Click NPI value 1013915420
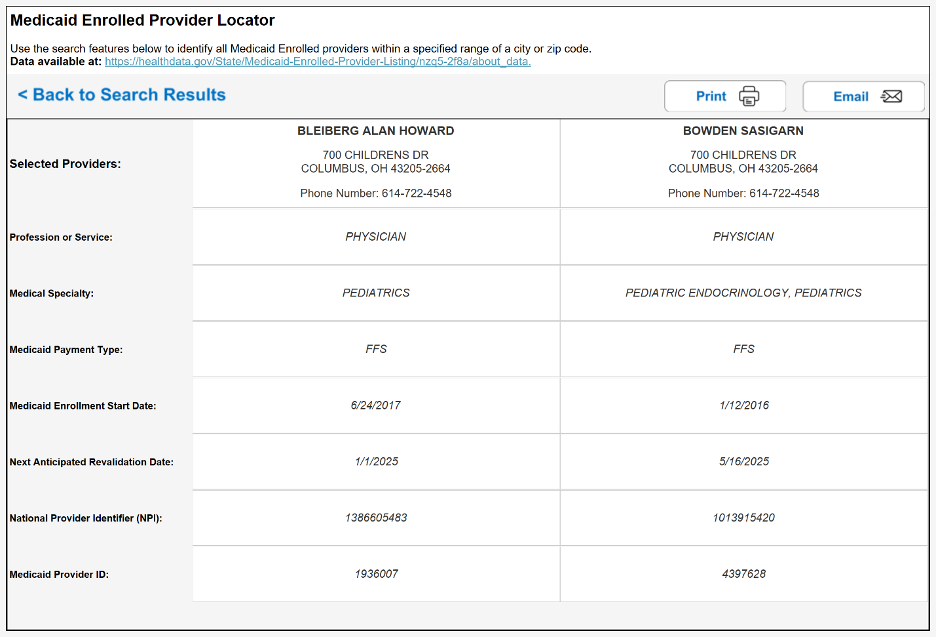The width and height of the screenshot is (936, 638). [x=744, y=518]
